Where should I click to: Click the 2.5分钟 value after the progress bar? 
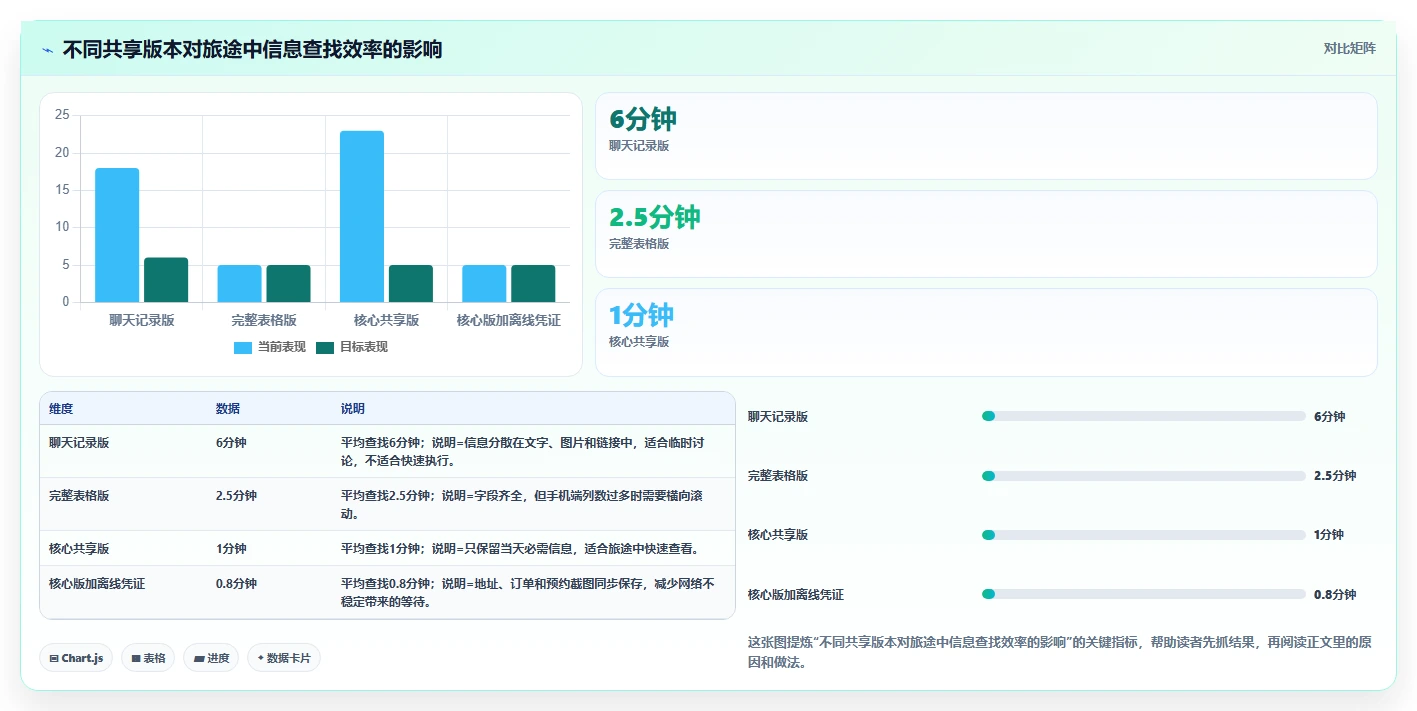point(1335,476)
